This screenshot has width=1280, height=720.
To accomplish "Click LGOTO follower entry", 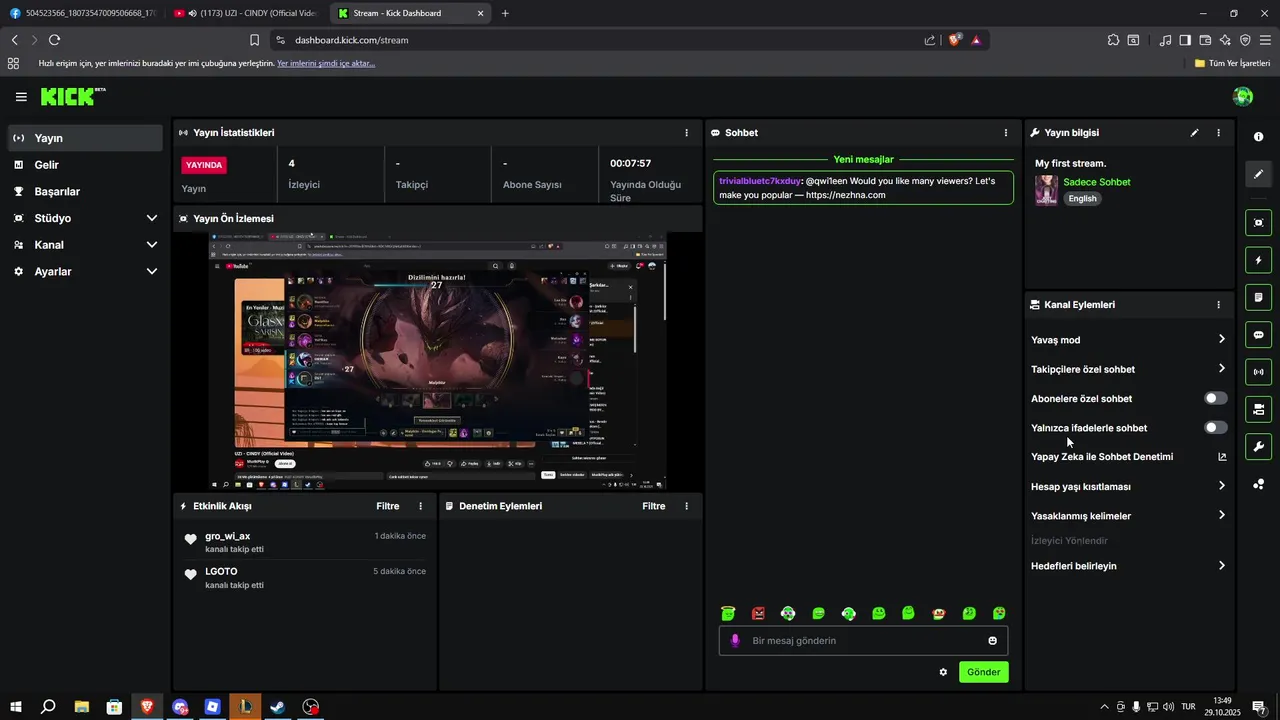I will pos(303,578).
